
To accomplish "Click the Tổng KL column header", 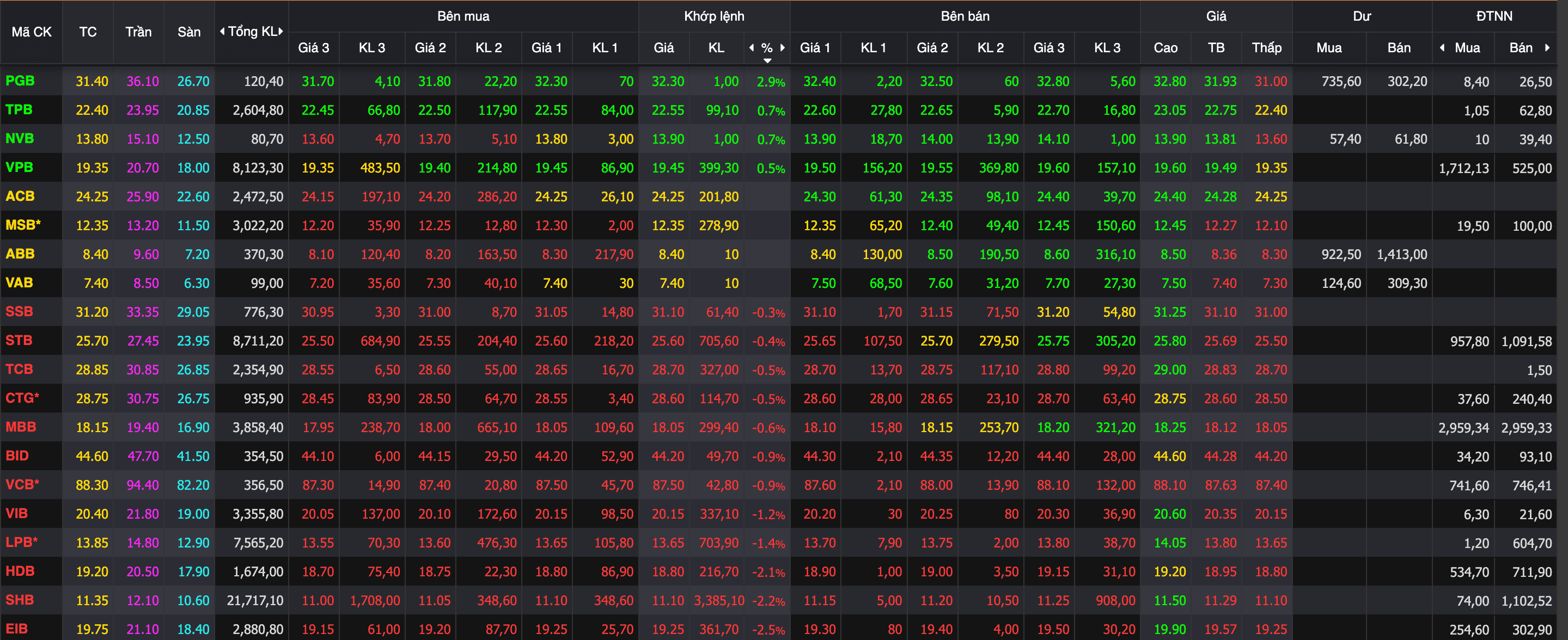I will tap(252, 32).
